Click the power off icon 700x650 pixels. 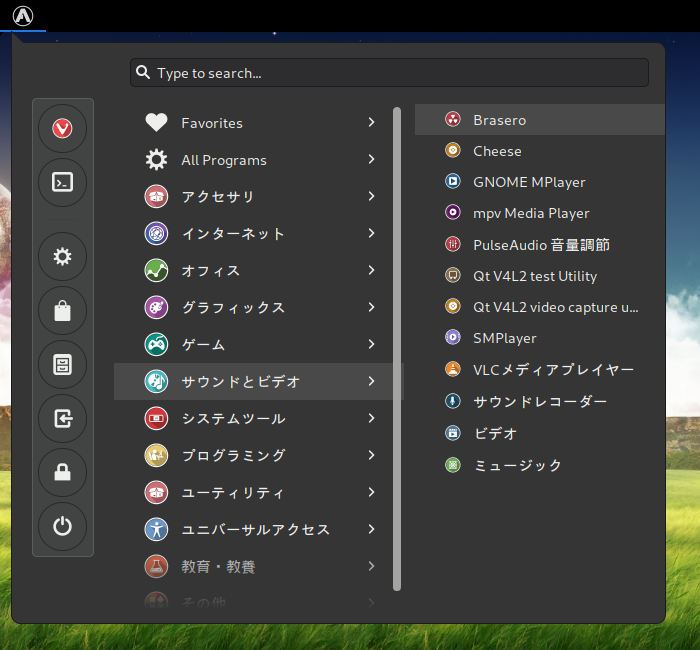point(62,526)
